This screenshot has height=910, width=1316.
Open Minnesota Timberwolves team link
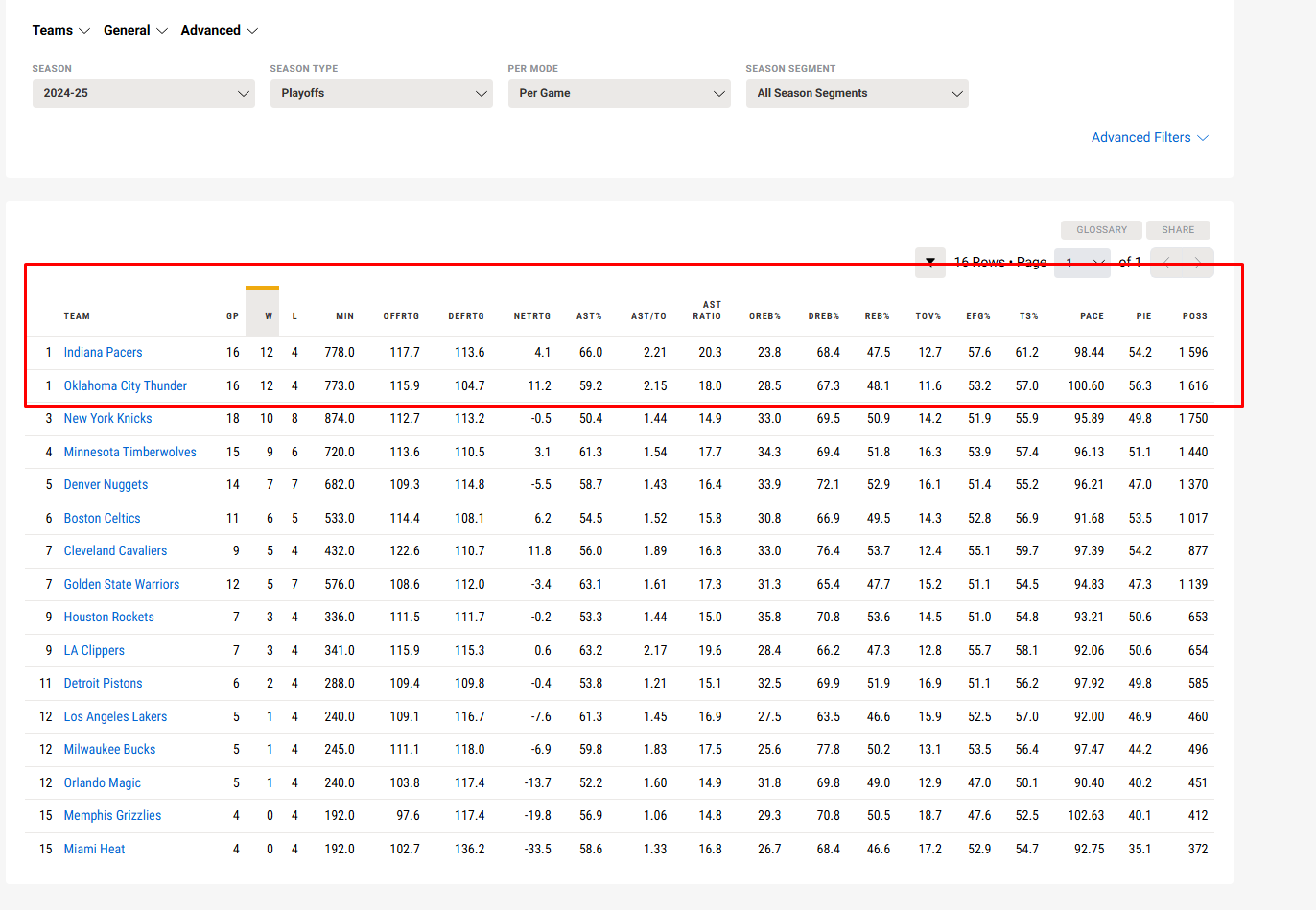(129, 452)
